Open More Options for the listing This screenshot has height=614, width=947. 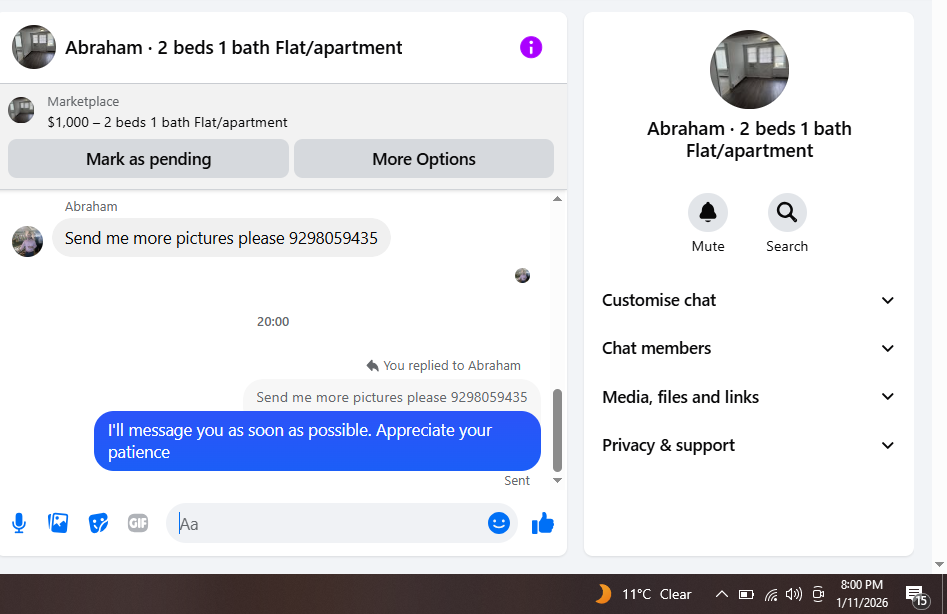424,159
